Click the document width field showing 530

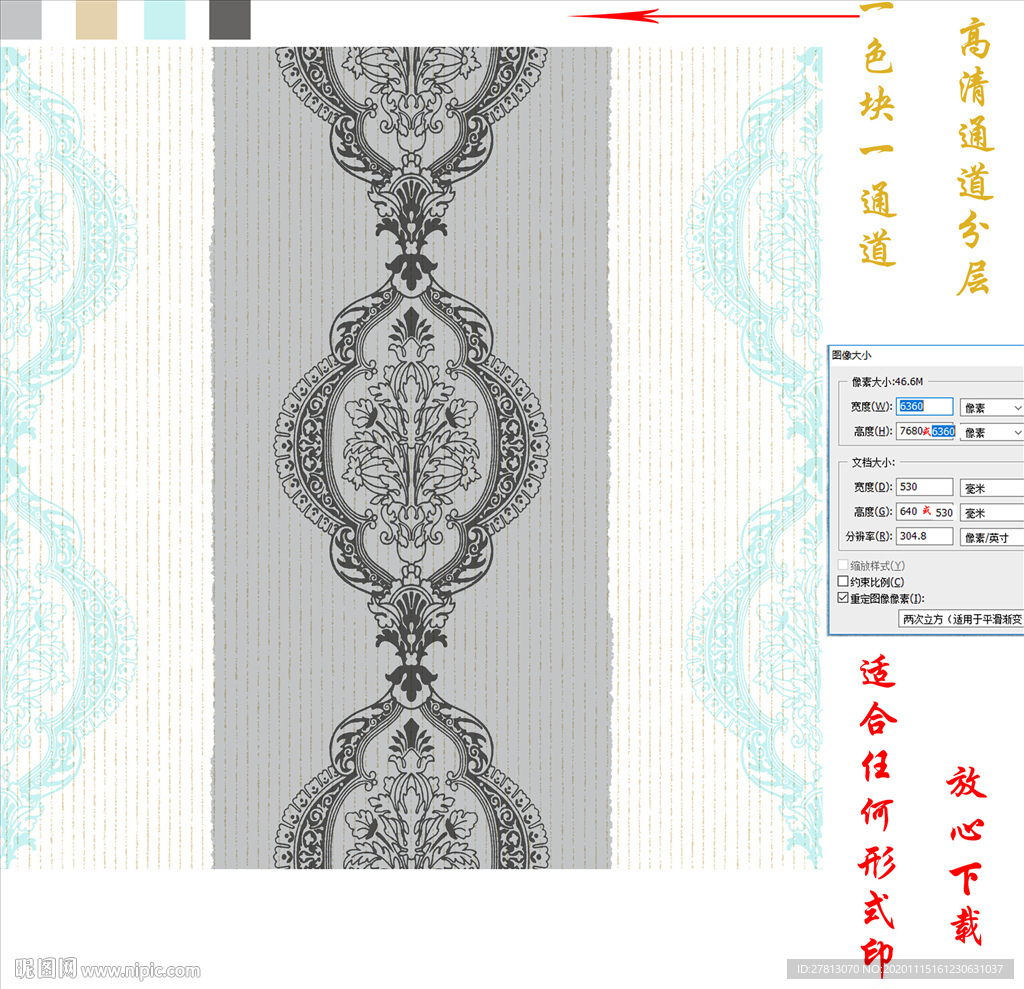click(924, 487)
